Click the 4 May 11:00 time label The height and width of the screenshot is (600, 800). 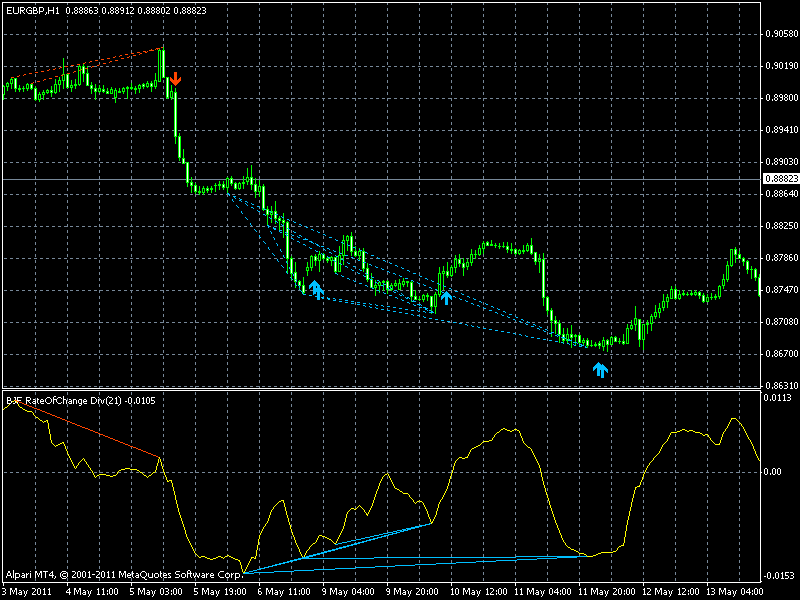pos(92,592)
